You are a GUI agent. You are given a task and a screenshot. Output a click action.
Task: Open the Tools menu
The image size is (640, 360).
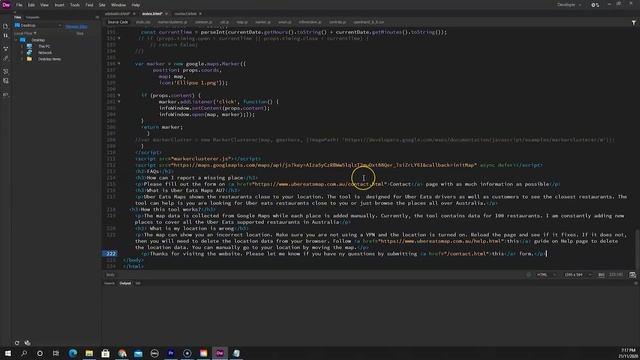click(x=75, y=5)
